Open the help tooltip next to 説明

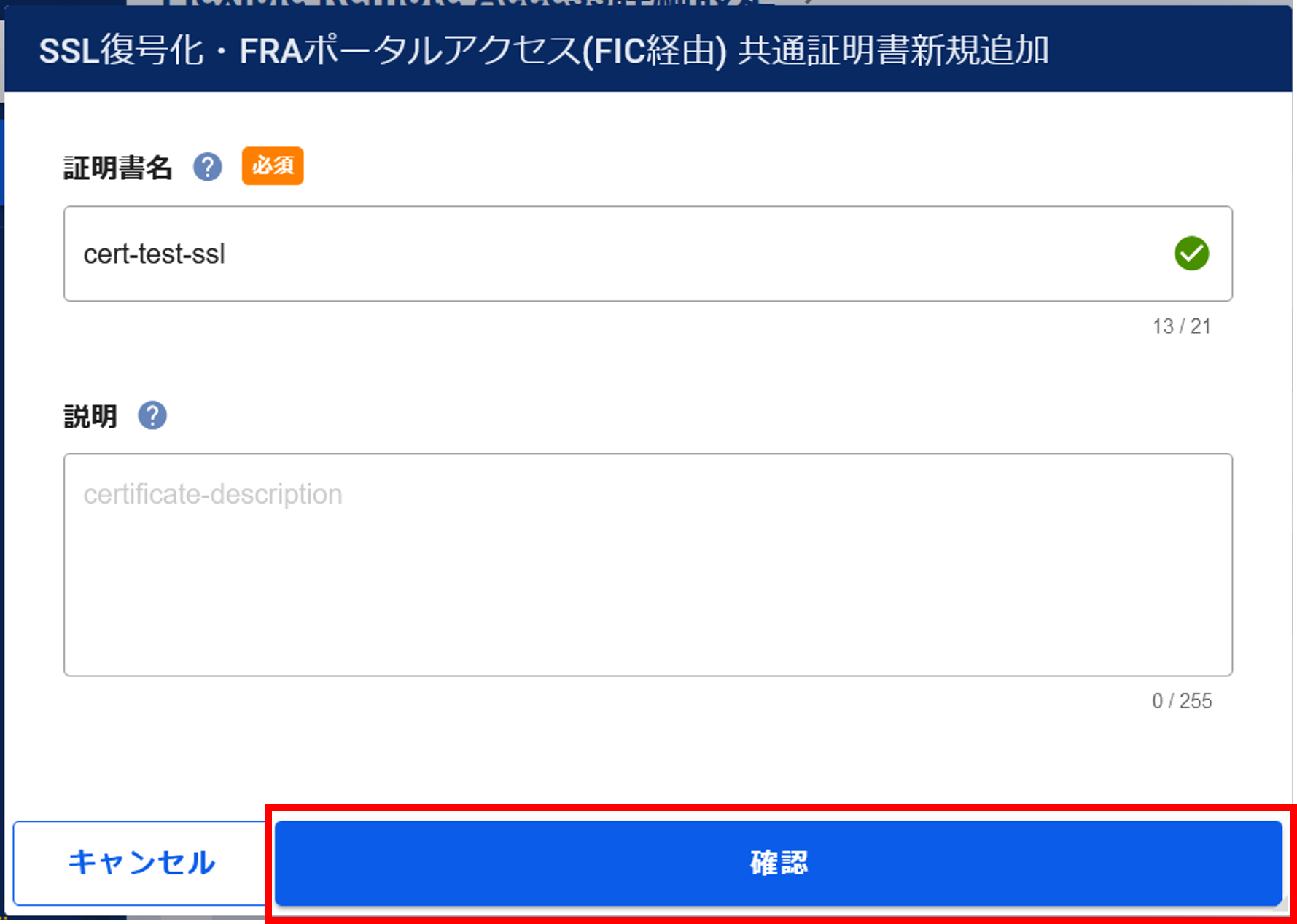pos(152,416)
